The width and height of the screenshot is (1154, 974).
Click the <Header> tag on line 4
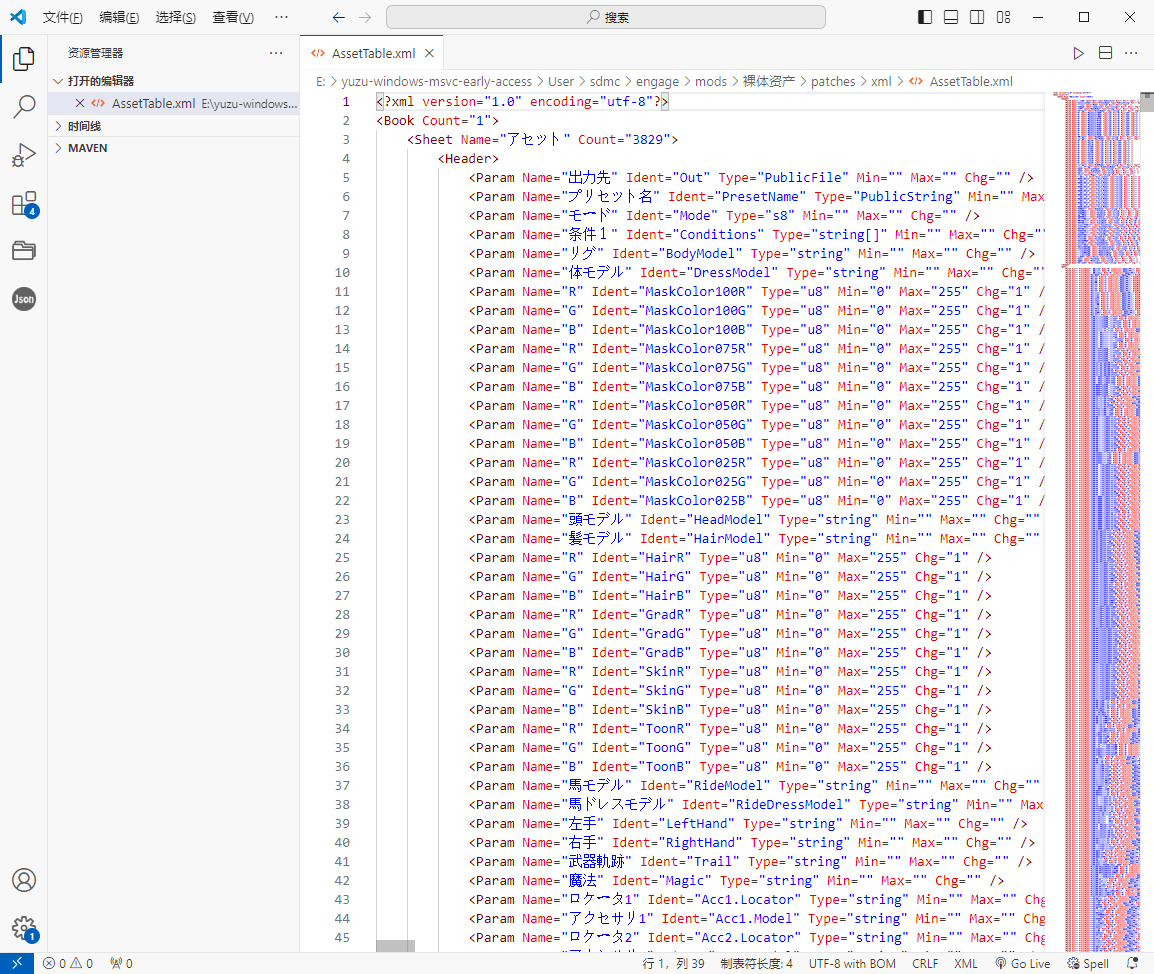(x=468, y=158)
